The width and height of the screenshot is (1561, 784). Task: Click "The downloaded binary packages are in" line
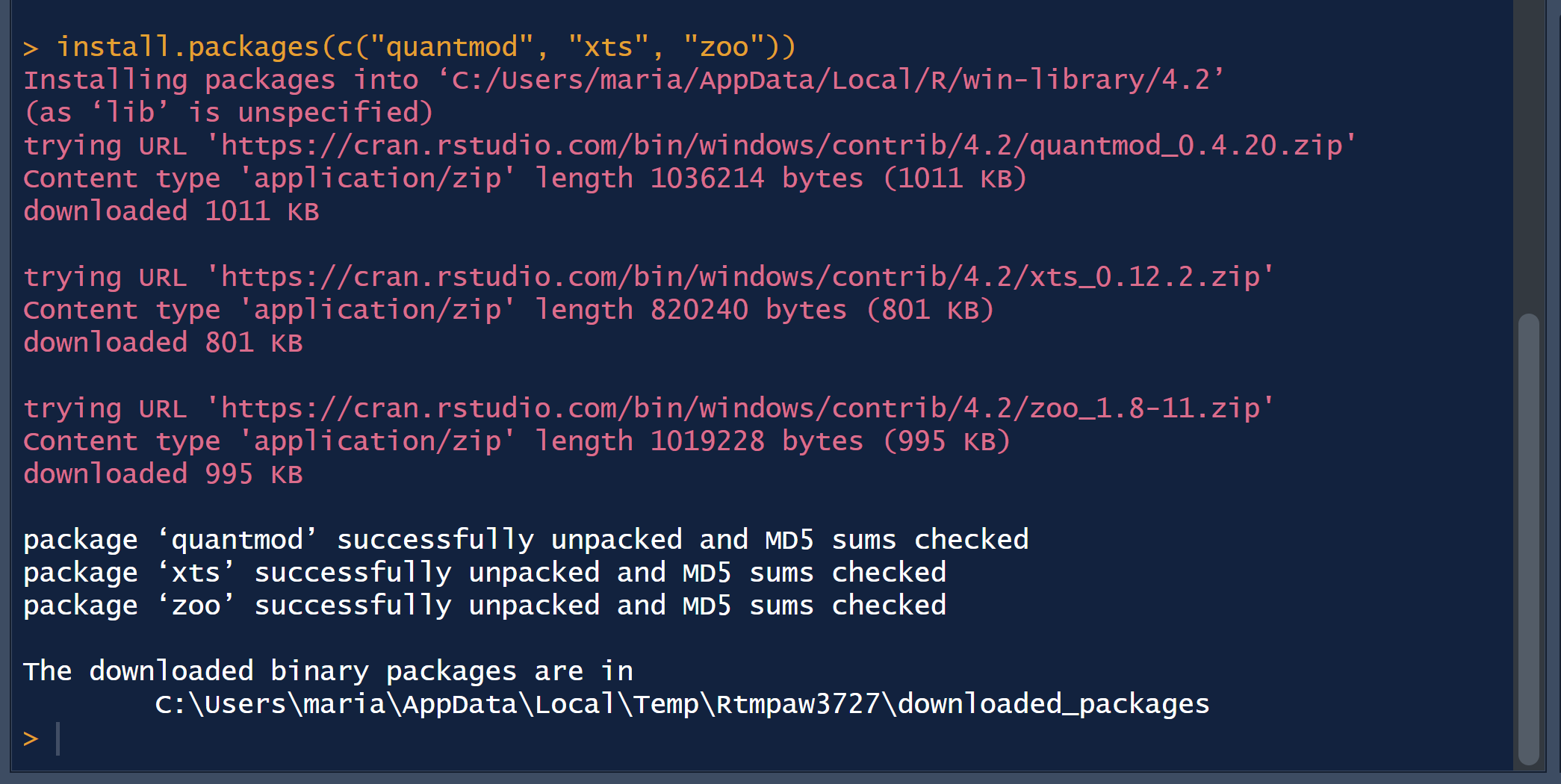point(328,671)
